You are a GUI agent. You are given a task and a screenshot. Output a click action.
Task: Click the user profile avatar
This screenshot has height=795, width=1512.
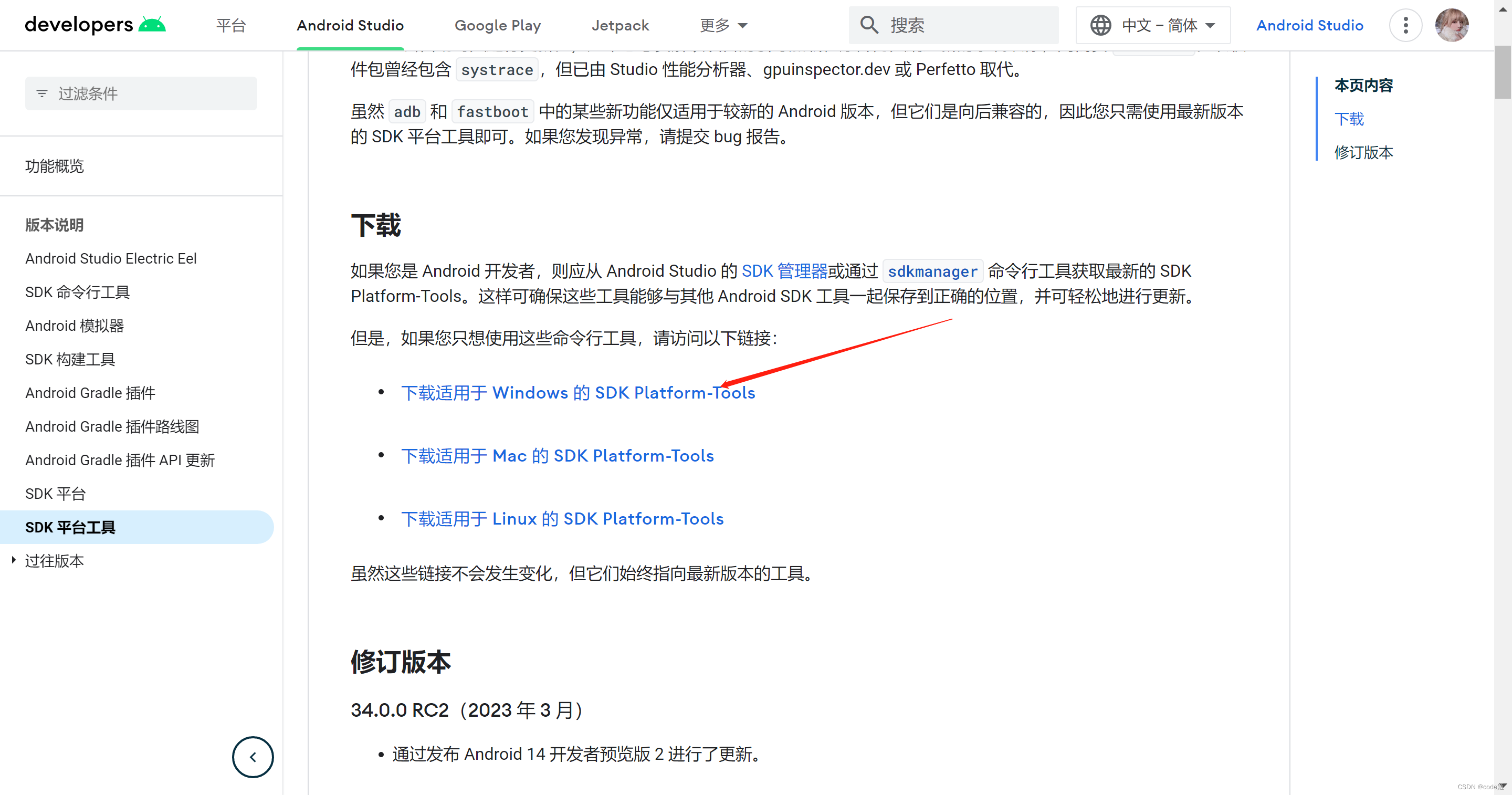coord(1452,25)
